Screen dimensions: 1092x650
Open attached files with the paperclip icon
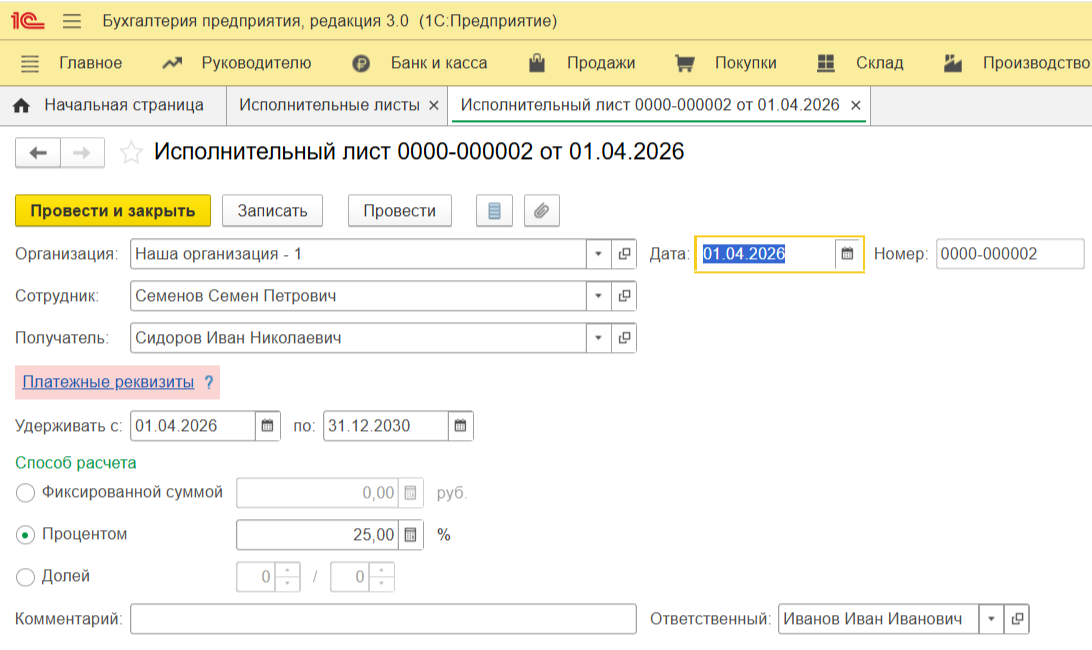(541, 210)
